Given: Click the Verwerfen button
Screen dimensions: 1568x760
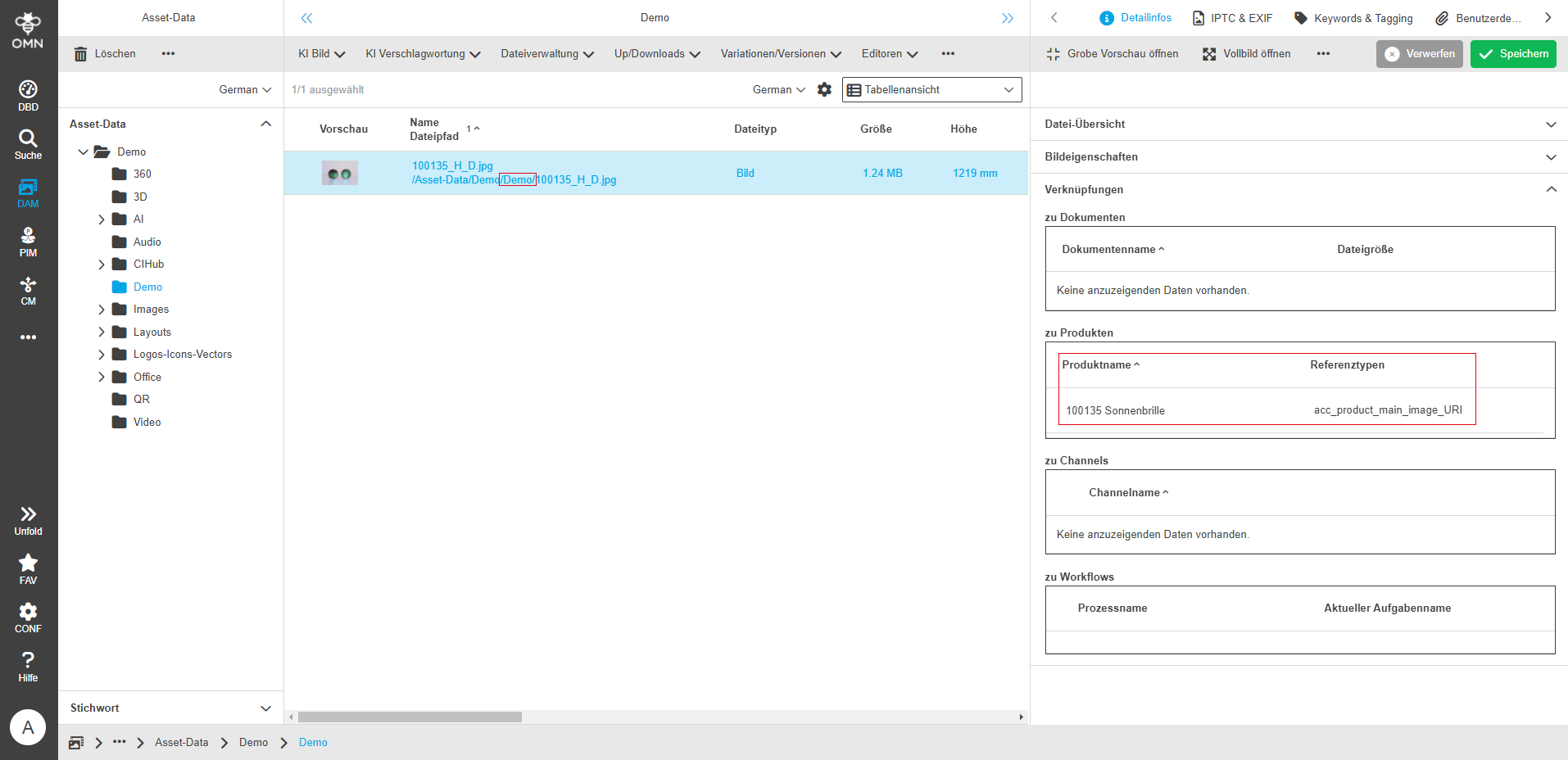Looking at the screenshot, I should (1419, 54).
